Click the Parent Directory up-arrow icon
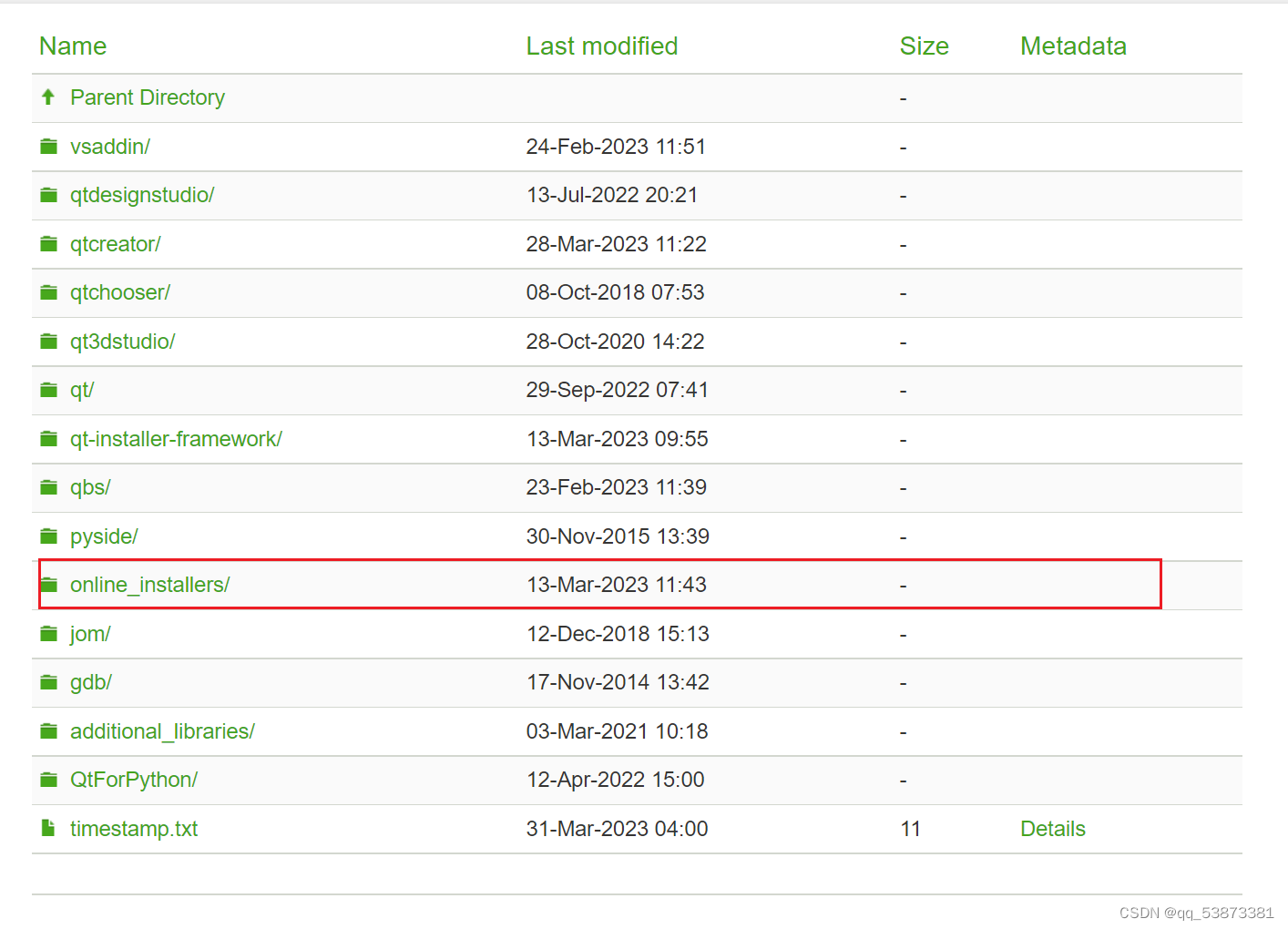The image size is (1288, 929). tap(48, 97)
